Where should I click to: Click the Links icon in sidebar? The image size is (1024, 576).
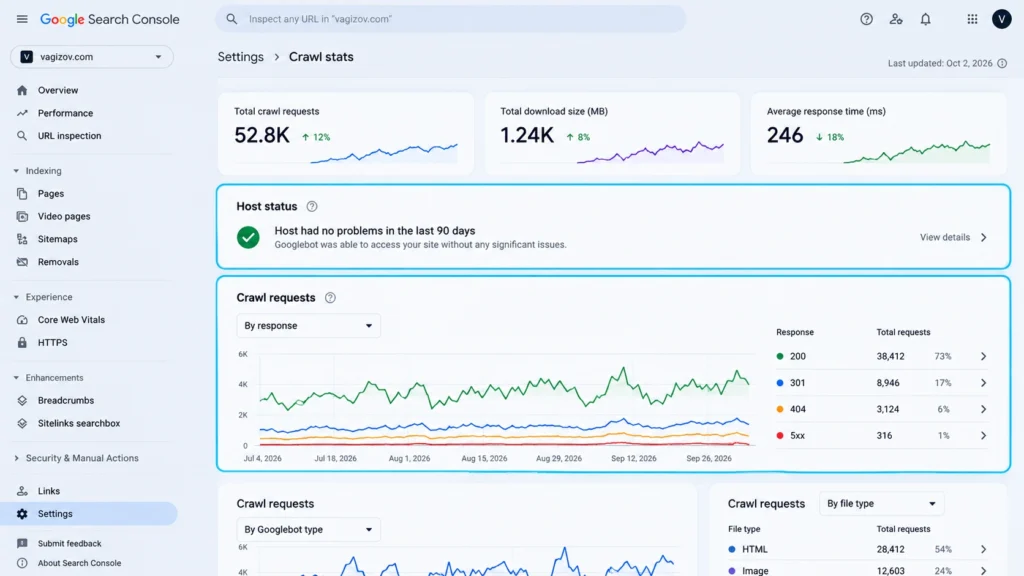point(22,491)
